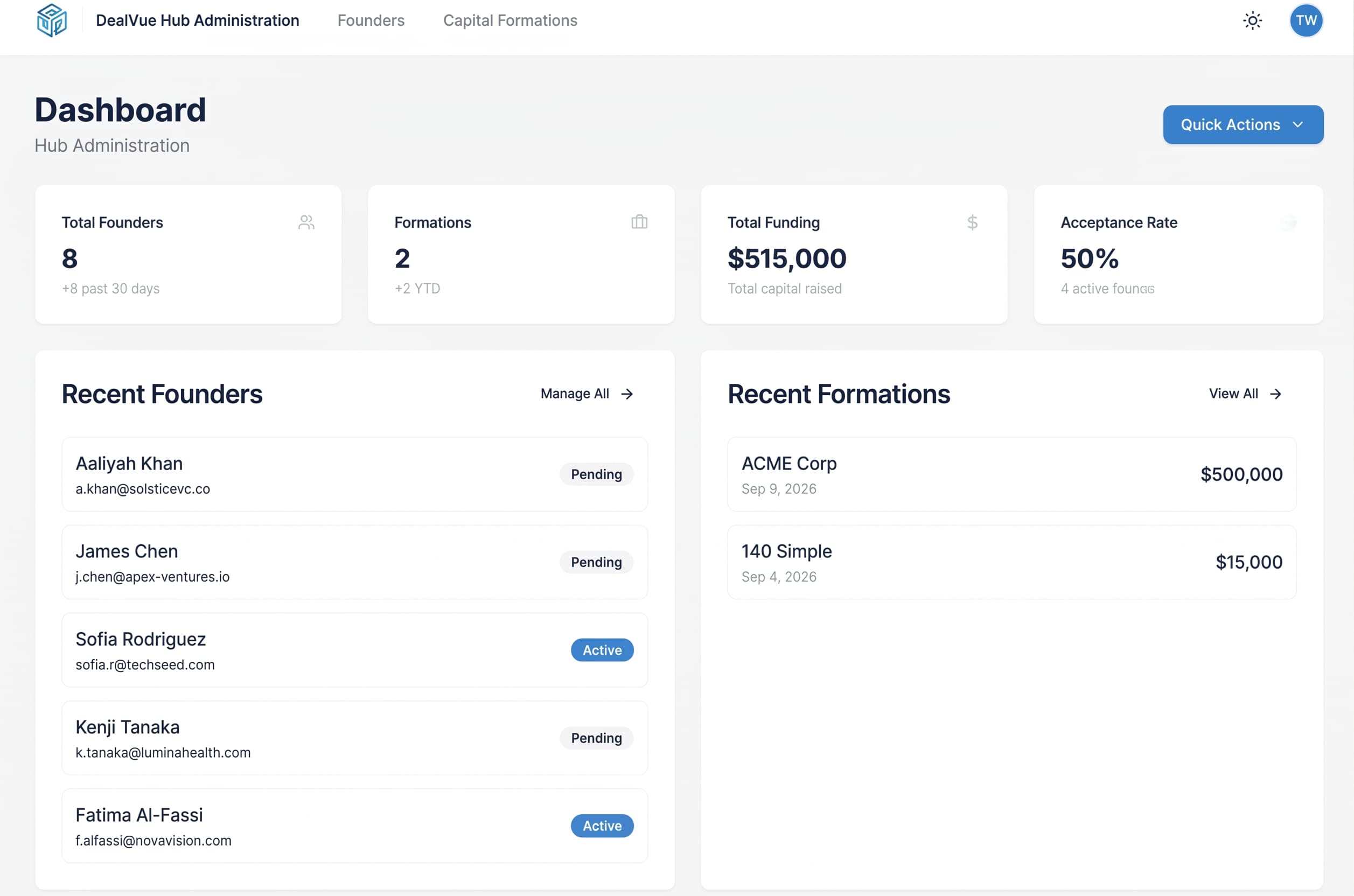Click the Recent Founders heading

click(x=162, y=394)
